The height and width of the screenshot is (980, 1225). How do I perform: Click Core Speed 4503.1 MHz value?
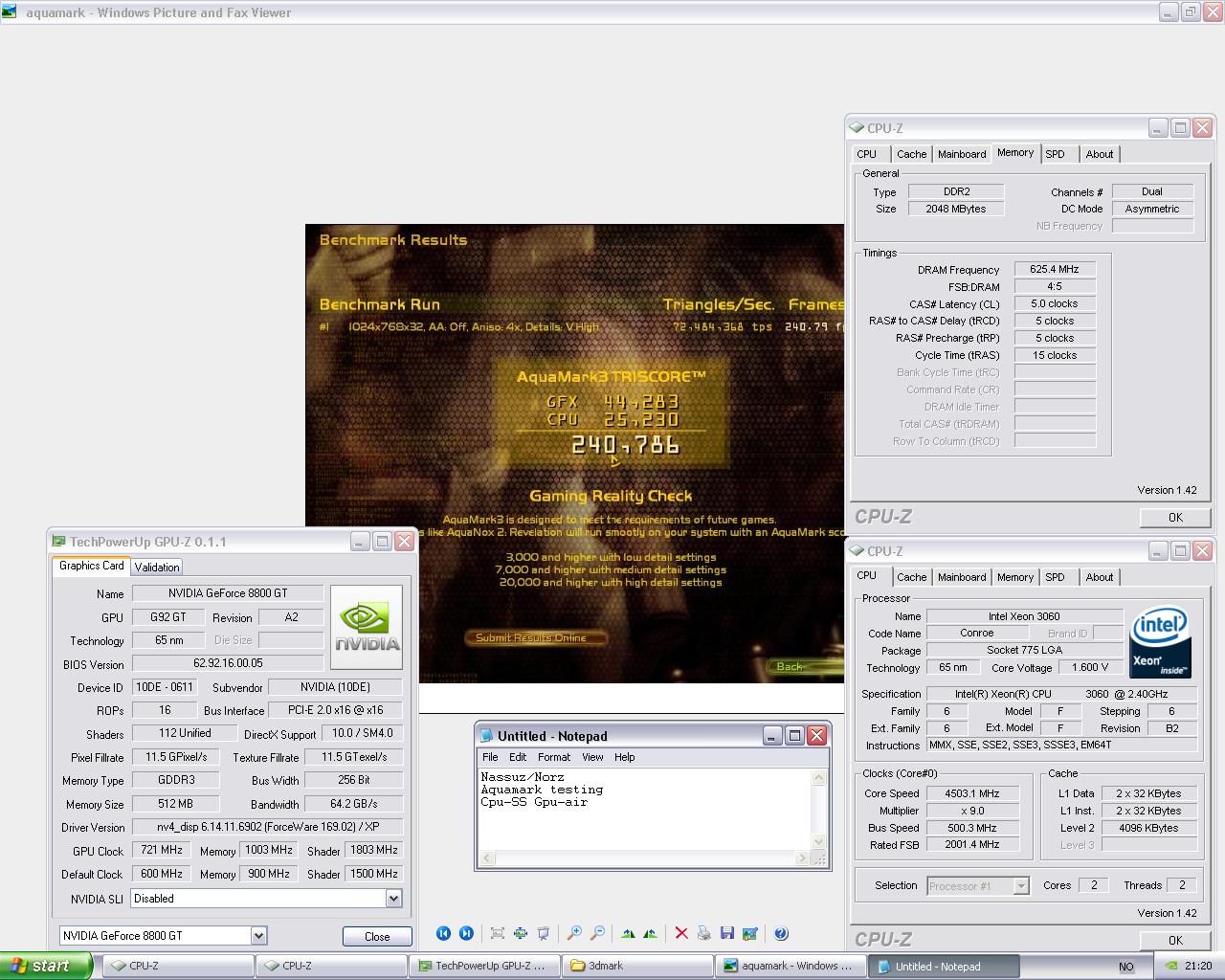[x=972, y=793]
